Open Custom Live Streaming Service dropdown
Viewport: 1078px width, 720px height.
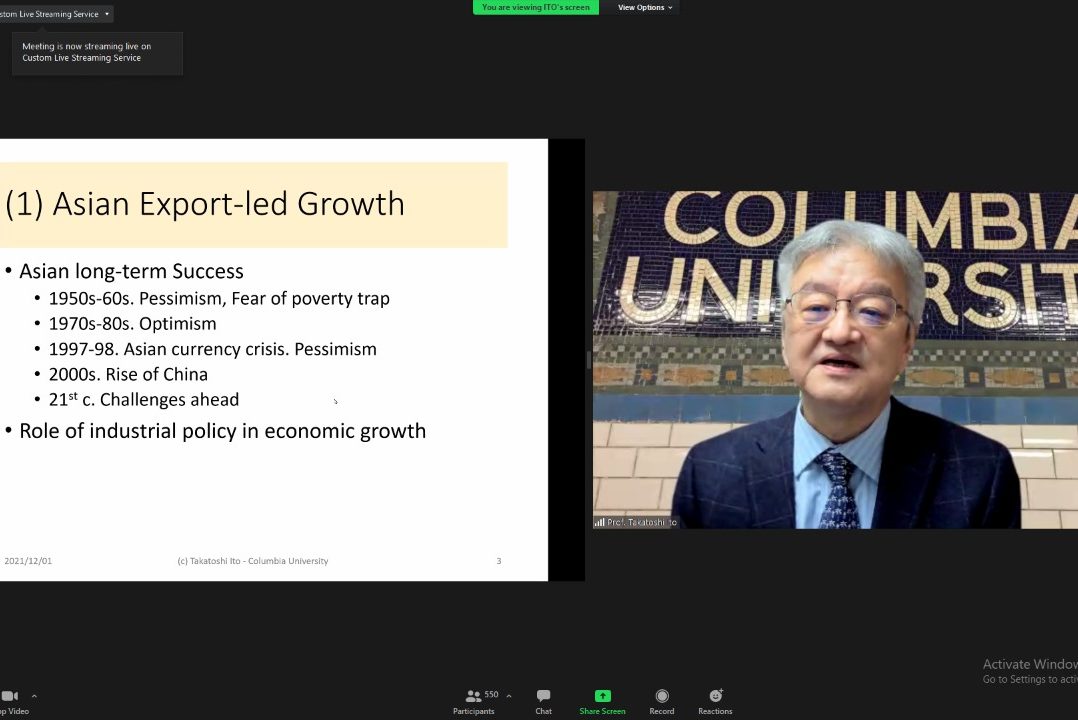click(x=55, y=14)
